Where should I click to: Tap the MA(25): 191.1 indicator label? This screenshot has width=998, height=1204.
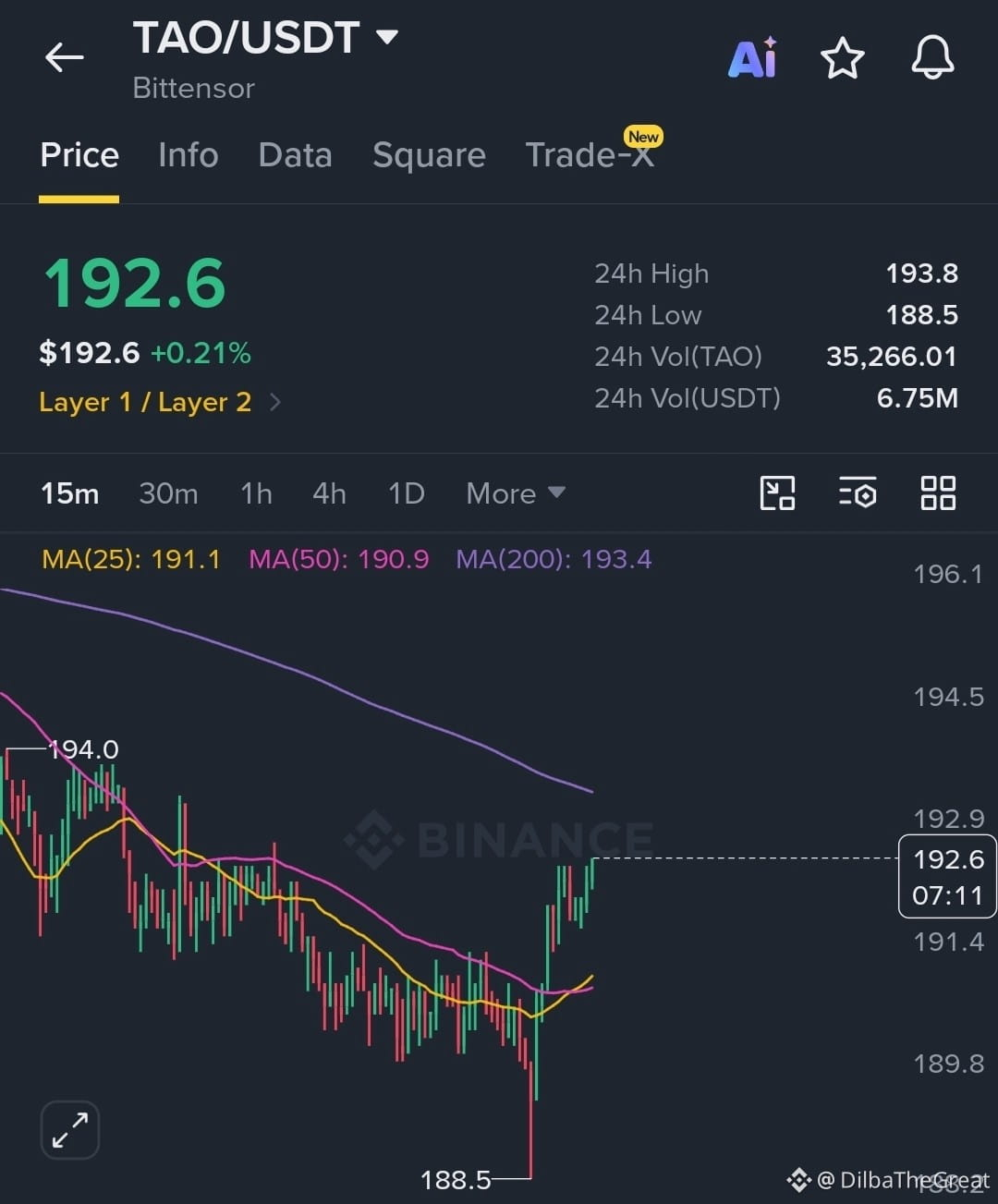[131, 559]
